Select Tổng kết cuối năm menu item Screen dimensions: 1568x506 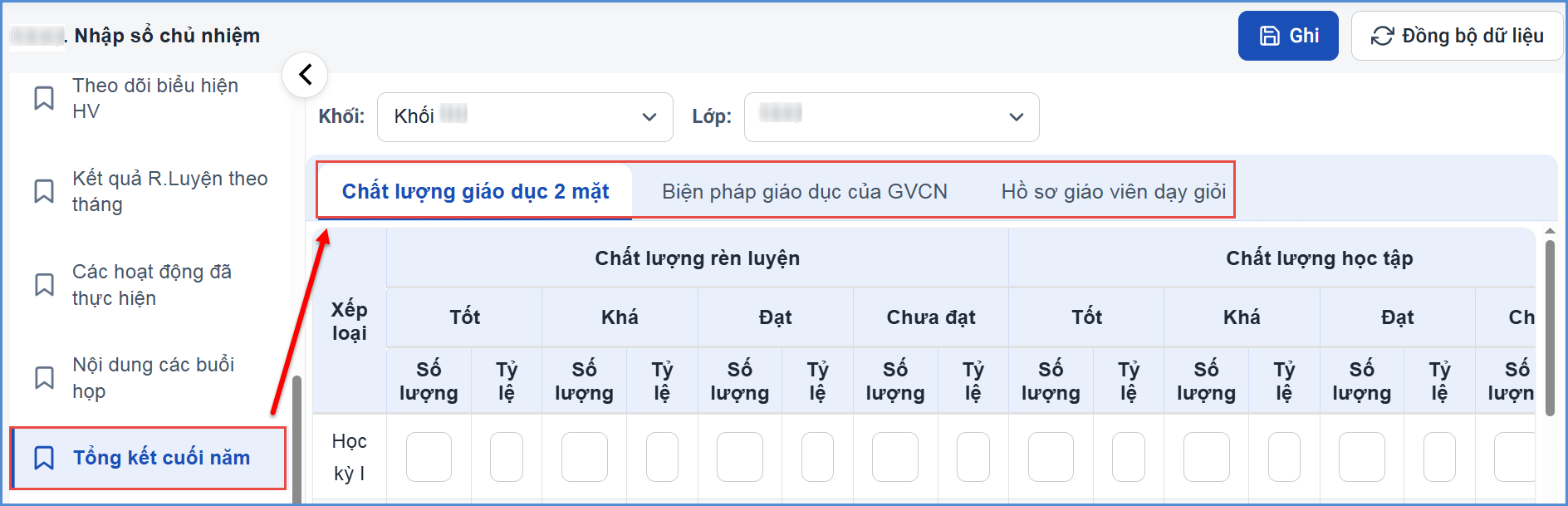tap(148, 458)
